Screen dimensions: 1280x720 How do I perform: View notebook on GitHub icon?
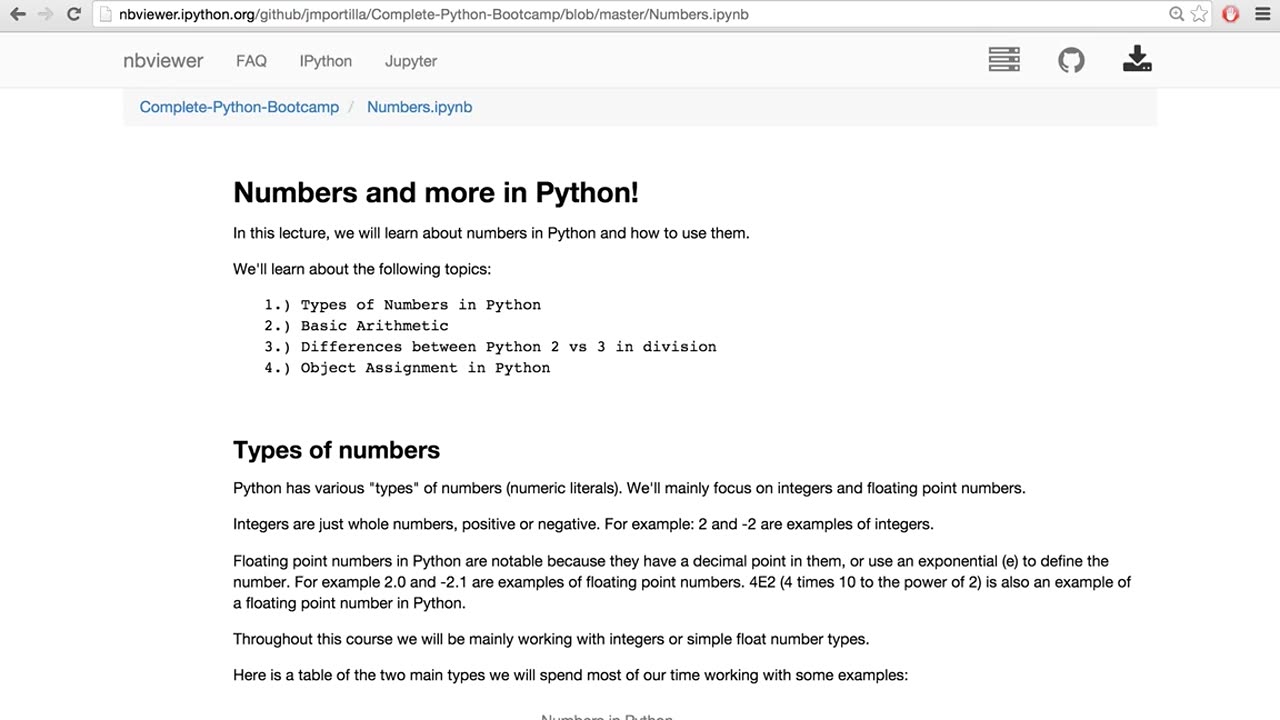(x=1071, y=60)
